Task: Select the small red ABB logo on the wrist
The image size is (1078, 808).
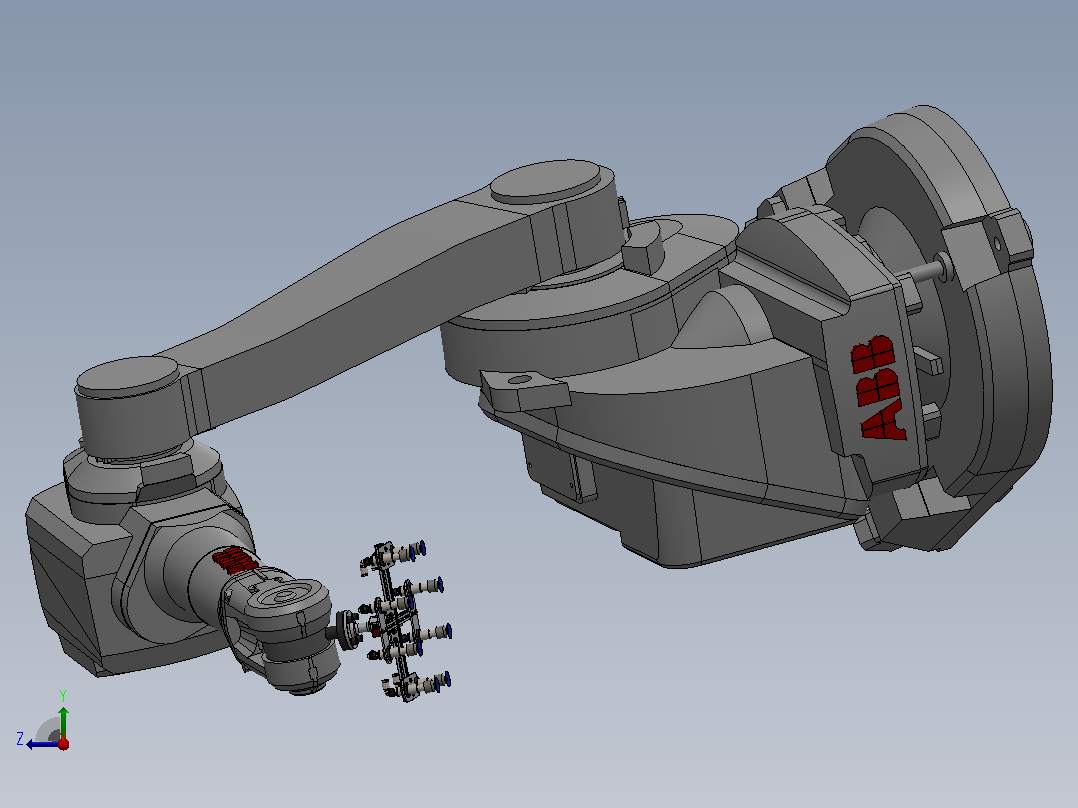Action: (x=234, y=559)
